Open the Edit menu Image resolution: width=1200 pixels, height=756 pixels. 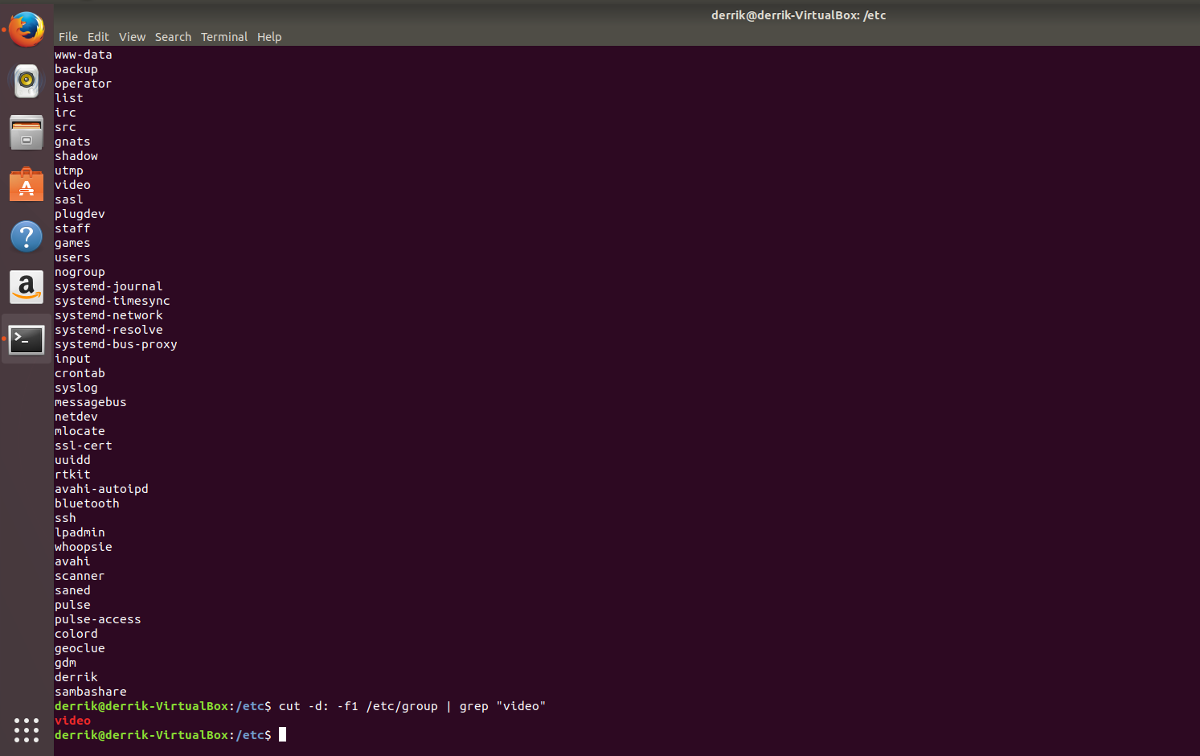click(98, 37)
